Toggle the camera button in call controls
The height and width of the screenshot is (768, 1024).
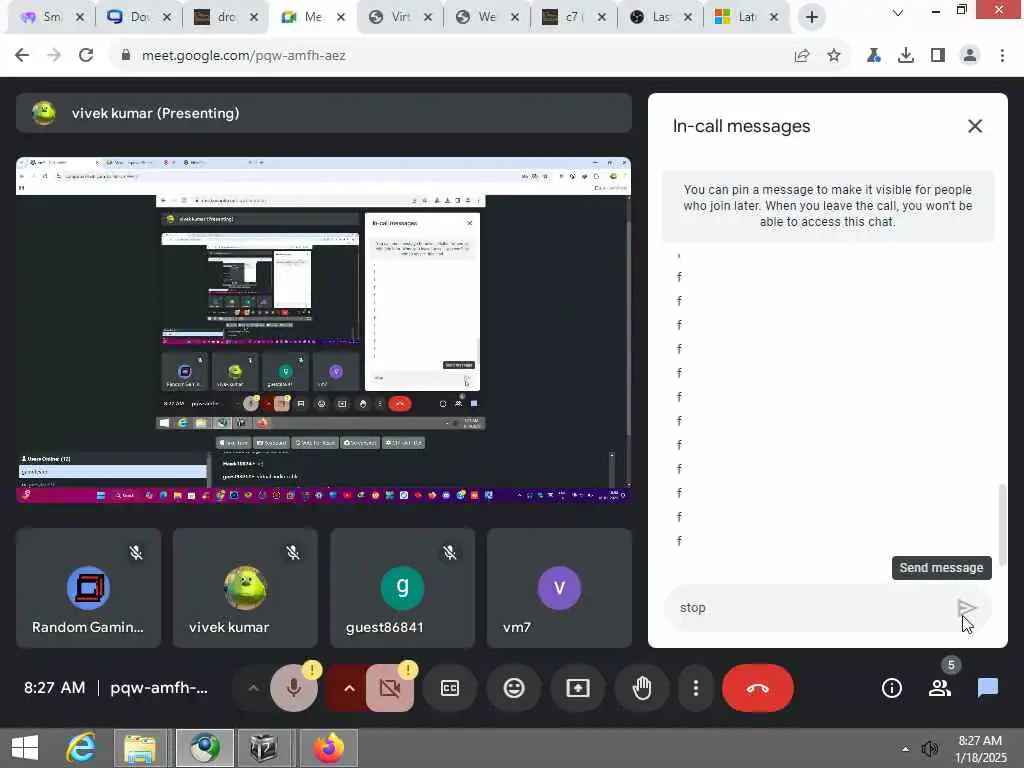tap(390, 688)
